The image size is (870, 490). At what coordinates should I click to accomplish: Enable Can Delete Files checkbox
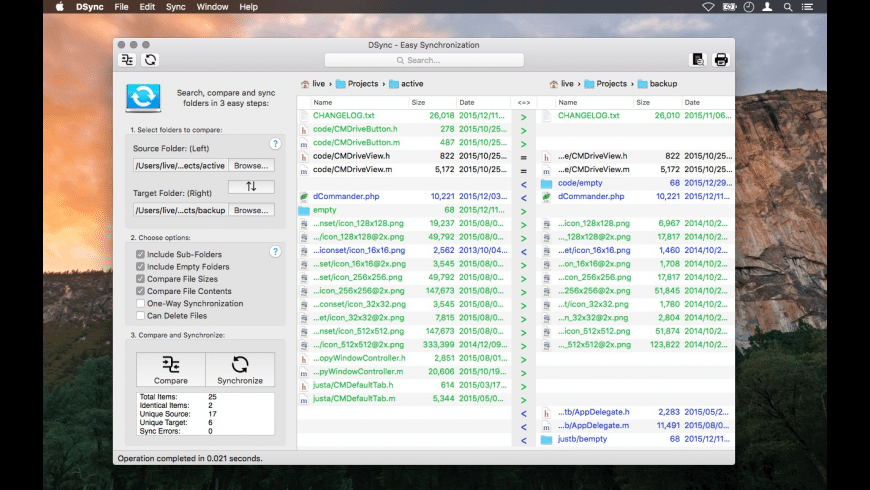140,315
